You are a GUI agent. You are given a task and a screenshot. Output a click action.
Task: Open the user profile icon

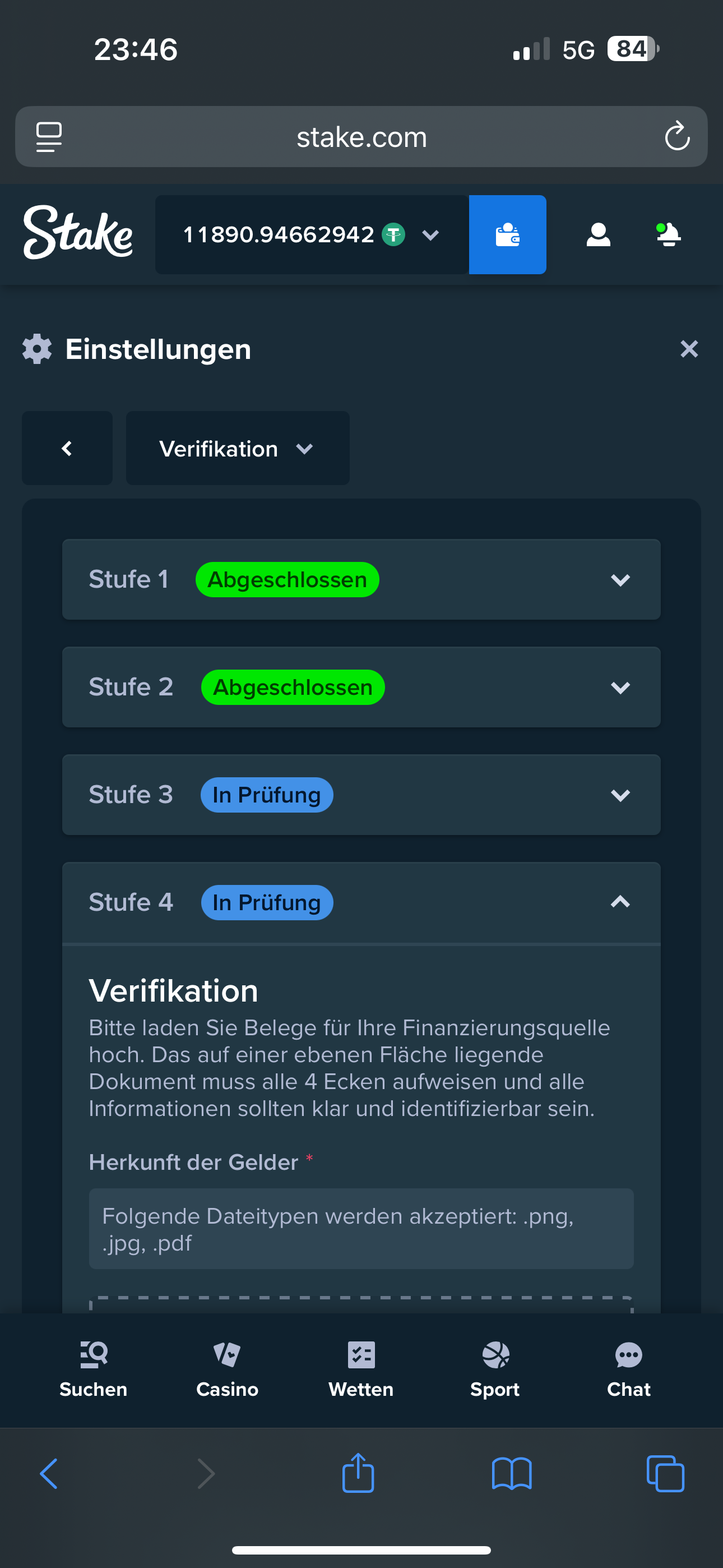[598, 234]
